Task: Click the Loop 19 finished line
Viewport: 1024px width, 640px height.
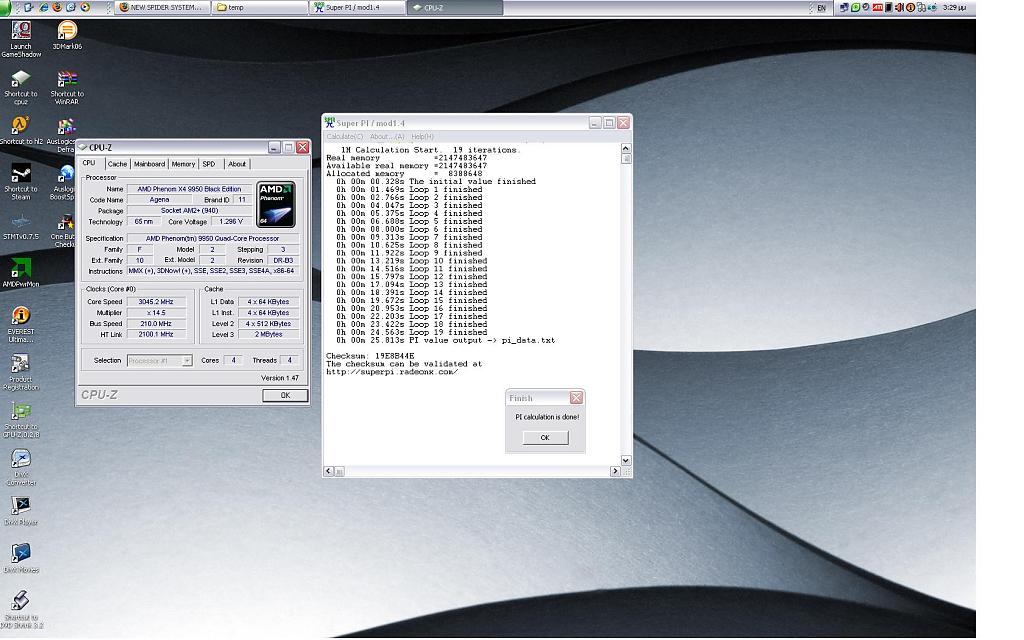Action: pos(411,332)
